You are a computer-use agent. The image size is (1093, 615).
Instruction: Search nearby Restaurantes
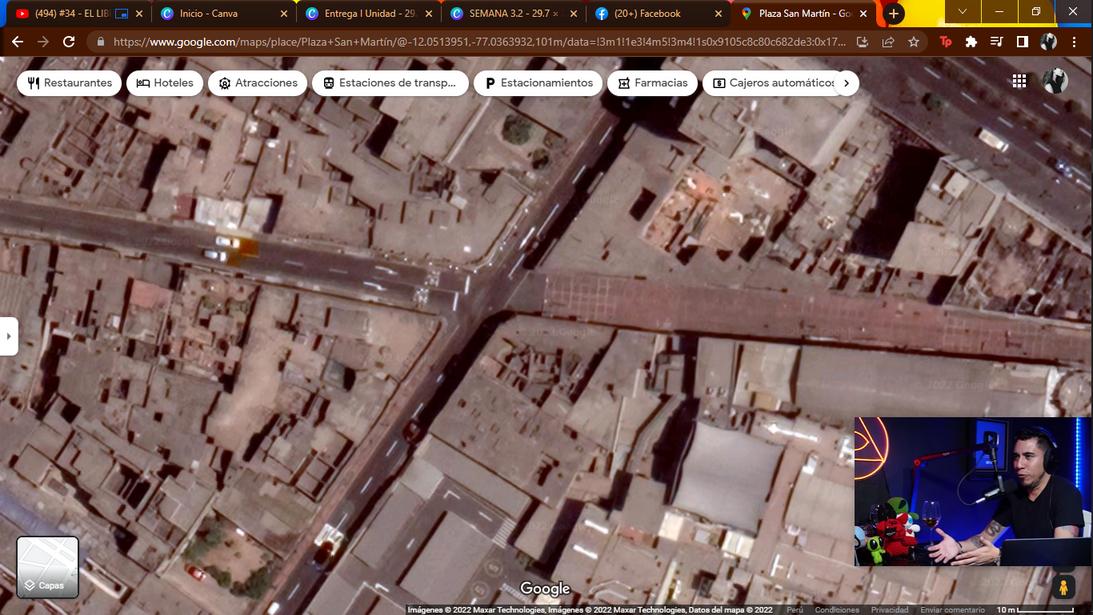[x=69, y=83]
